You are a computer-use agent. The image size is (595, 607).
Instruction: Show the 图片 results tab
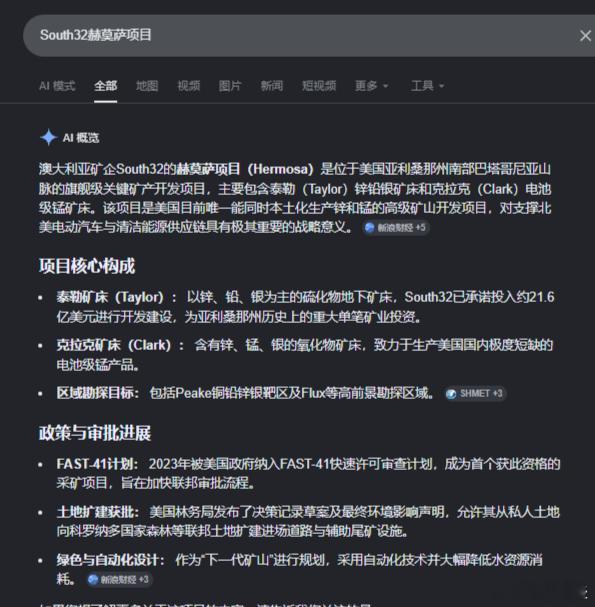point(230,86)
